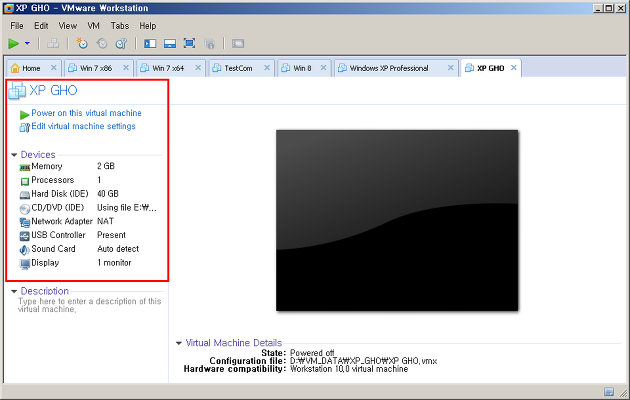
Task: Take a snapshot using the toolbar icon
Action: (x=82, y=43)
